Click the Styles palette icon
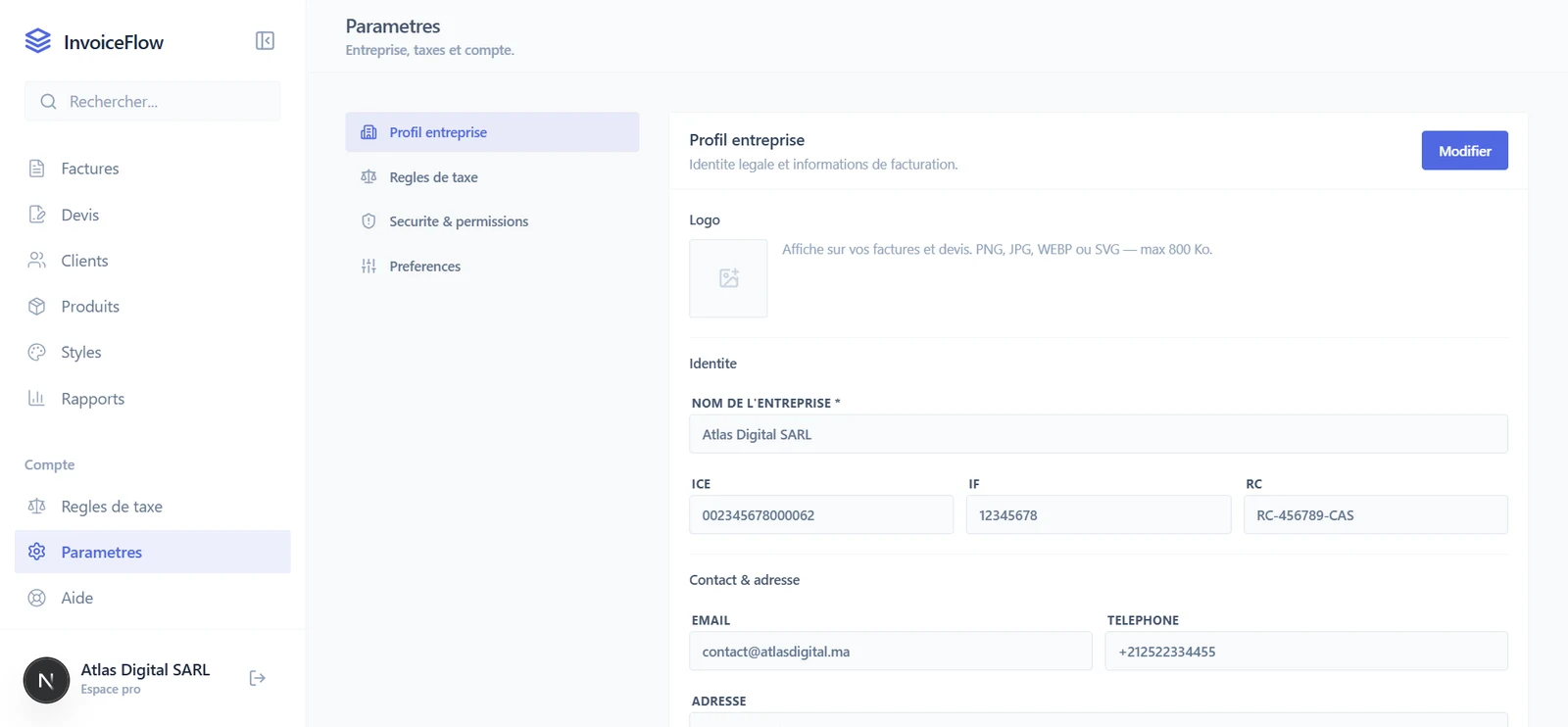 [x=37, y=353]
